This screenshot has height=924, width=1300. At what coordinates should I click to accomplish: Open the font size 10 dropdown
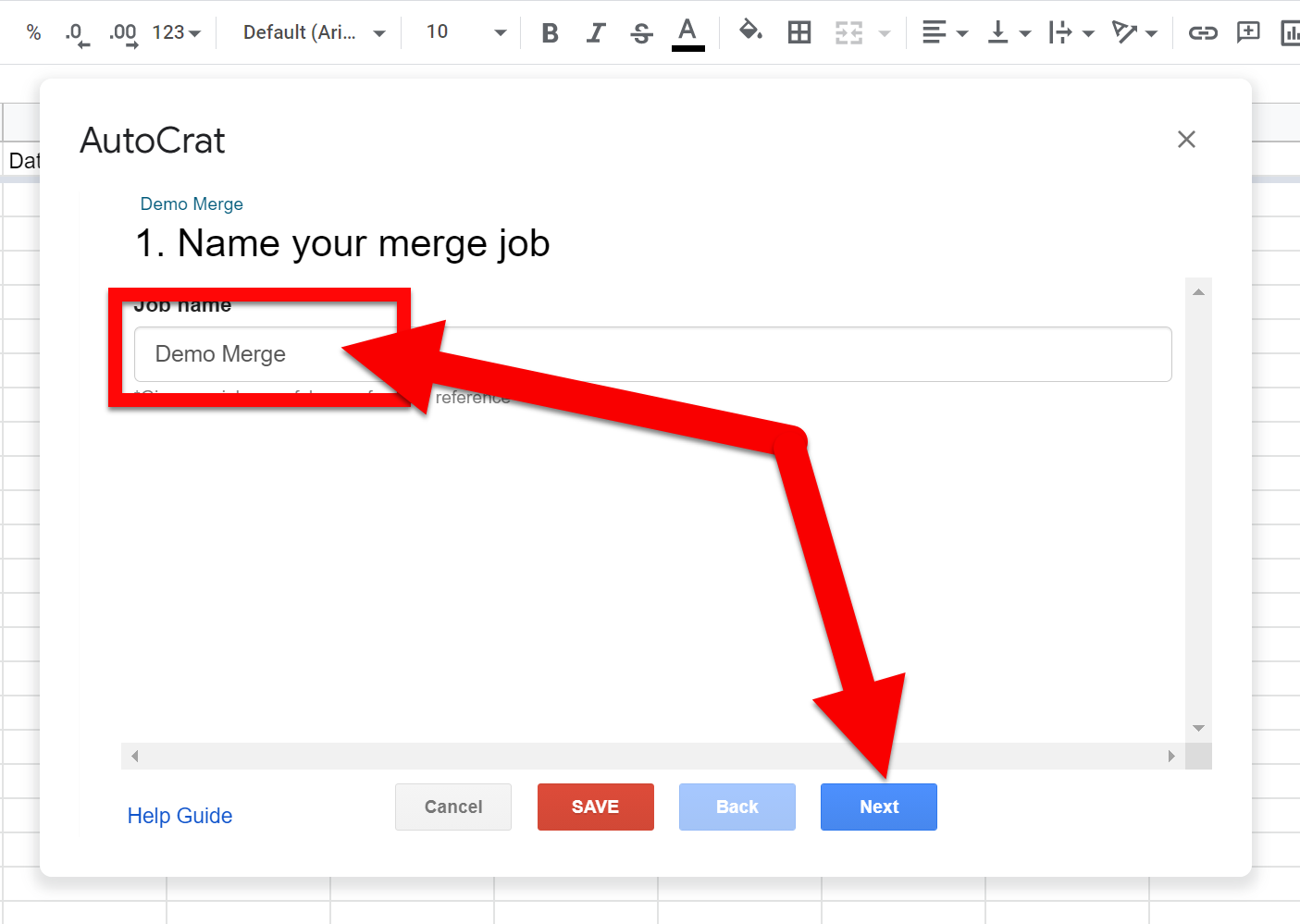(466, 32)
